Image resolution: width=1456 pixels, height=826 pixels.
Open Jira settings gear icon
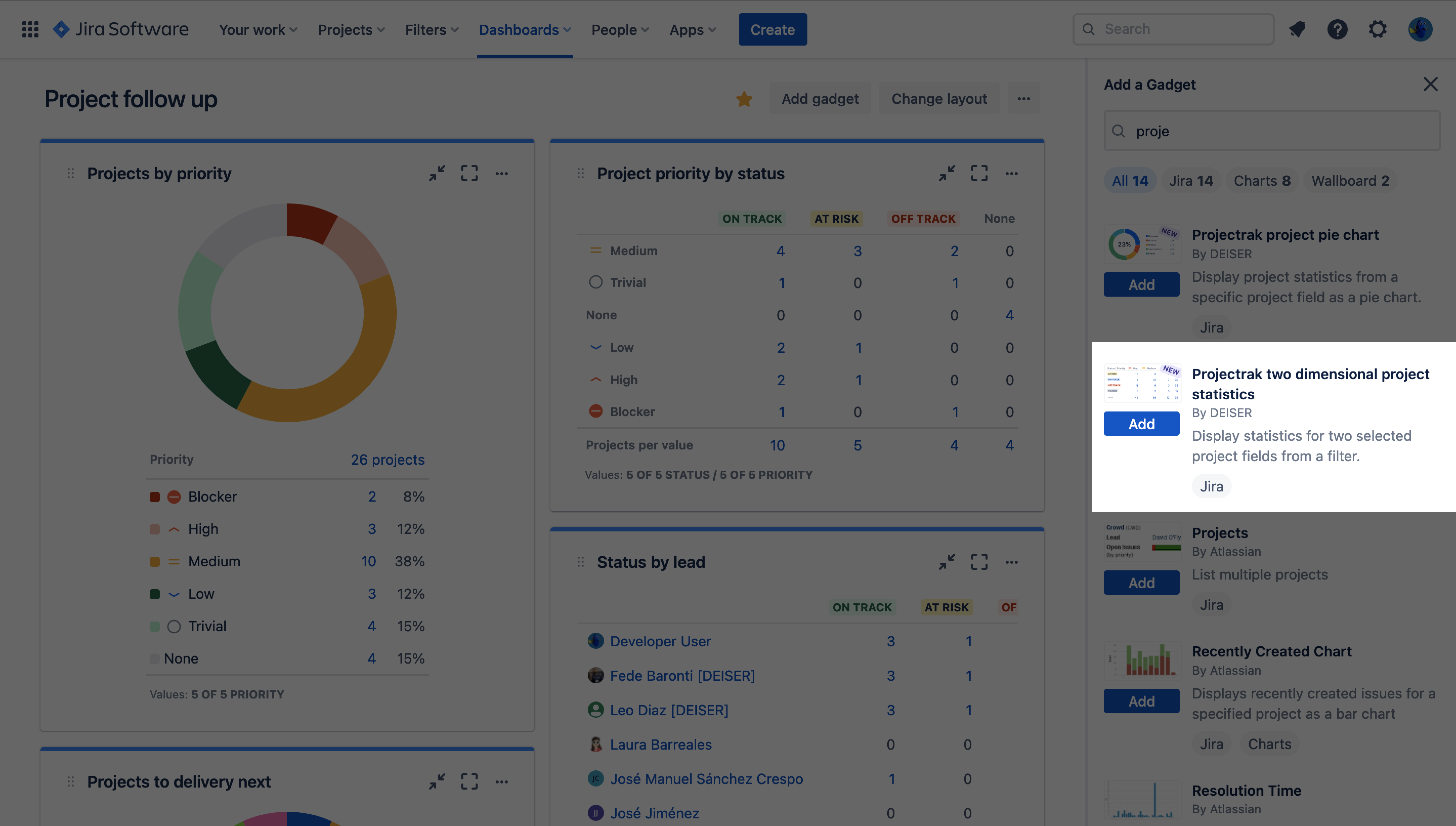pyautogui.click(x=1378, y=29)
